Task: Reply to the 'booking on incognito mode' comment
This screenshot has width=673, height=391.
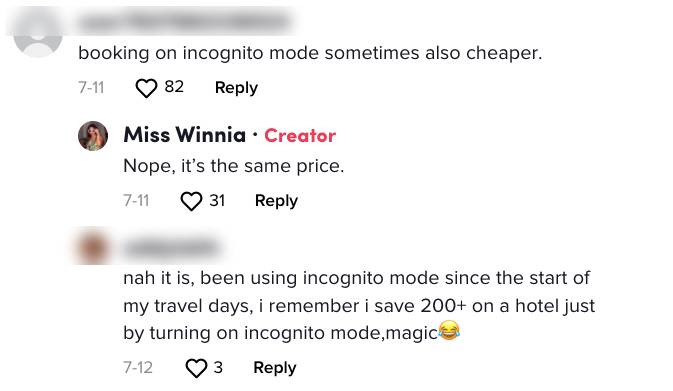Action: coord(236,88)
